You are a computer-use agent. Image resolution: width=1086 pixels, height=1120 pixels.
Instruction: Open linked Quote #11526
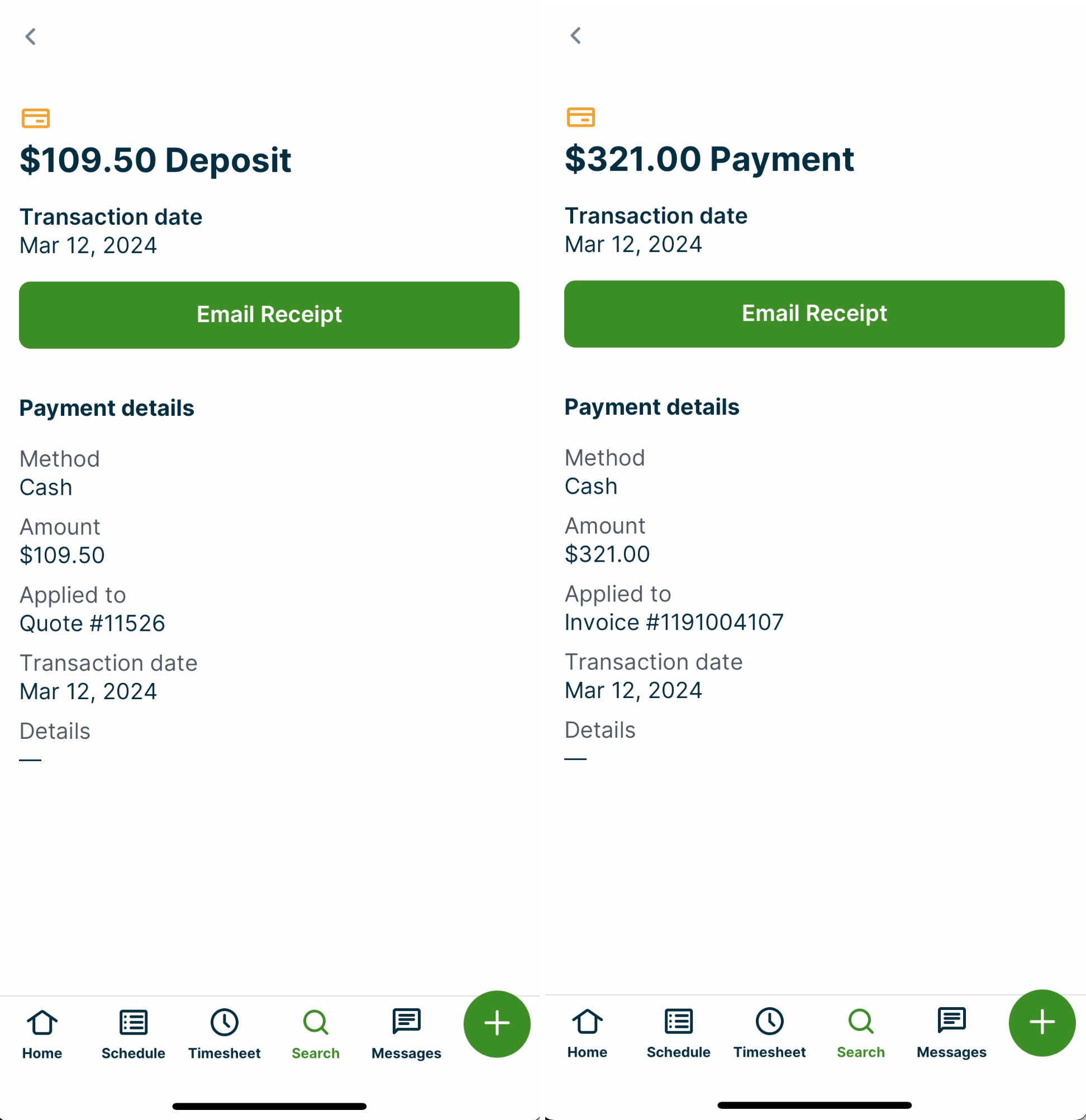pyautogui.click(x=93, y=623)
